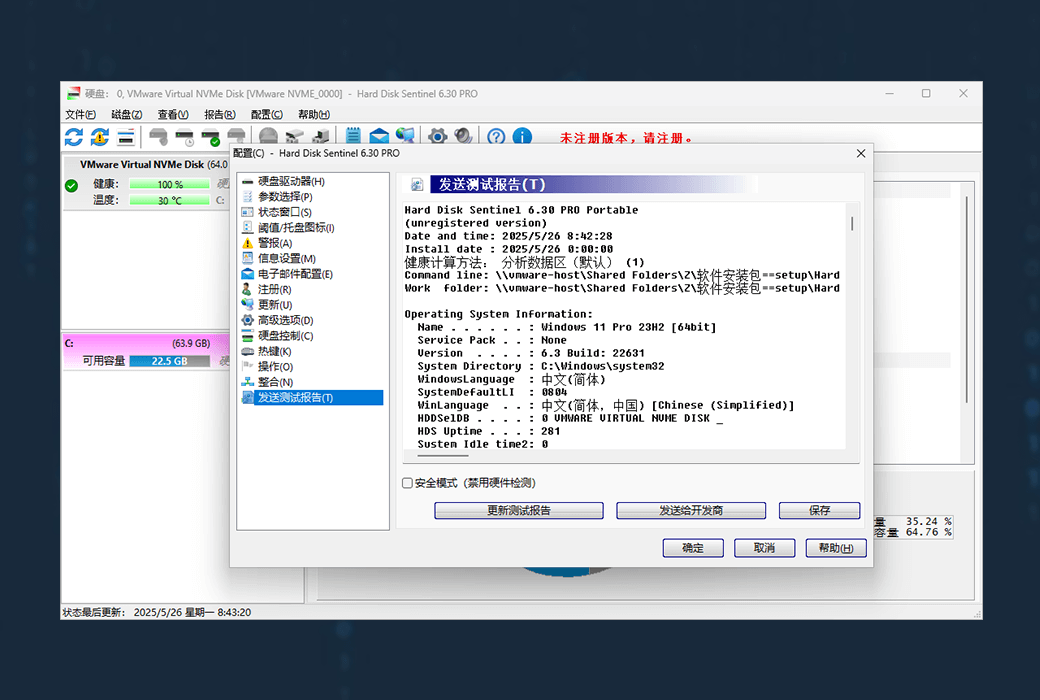Viewport: 1040px width, 700px height.
Task: Maximize the Hard Disk Sentinel main window
Action: point(926,94)
